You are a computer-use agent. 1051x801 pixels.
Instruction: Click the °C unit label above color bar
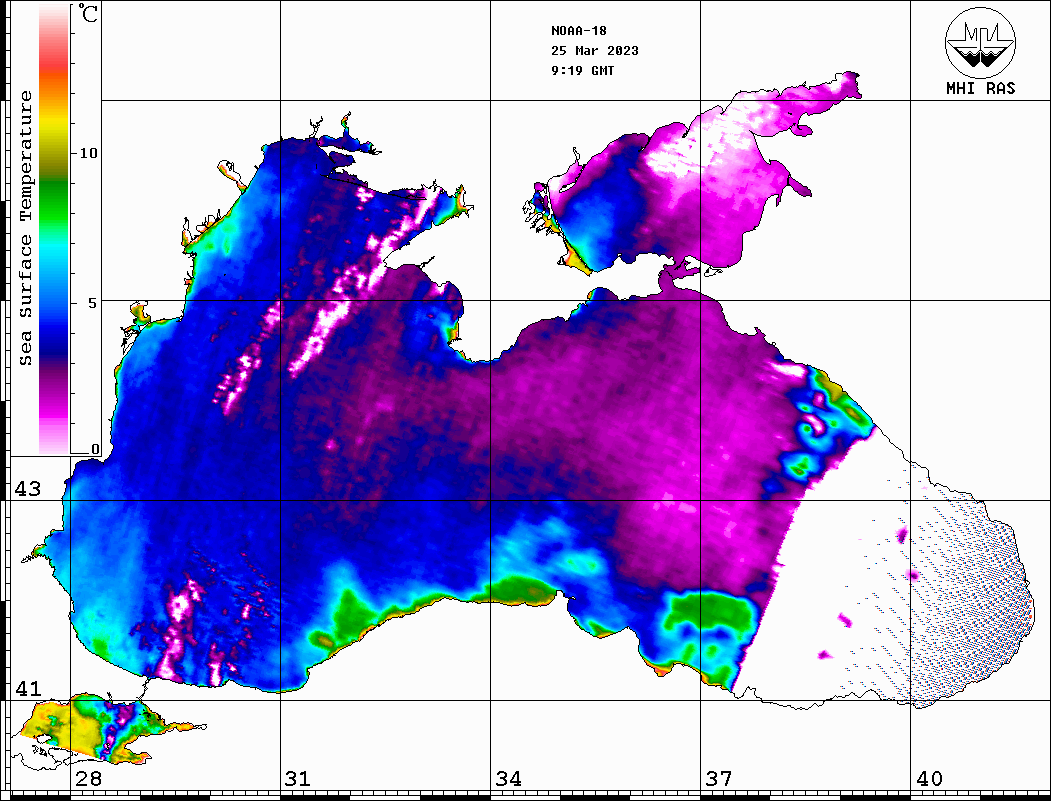point(89,15)
